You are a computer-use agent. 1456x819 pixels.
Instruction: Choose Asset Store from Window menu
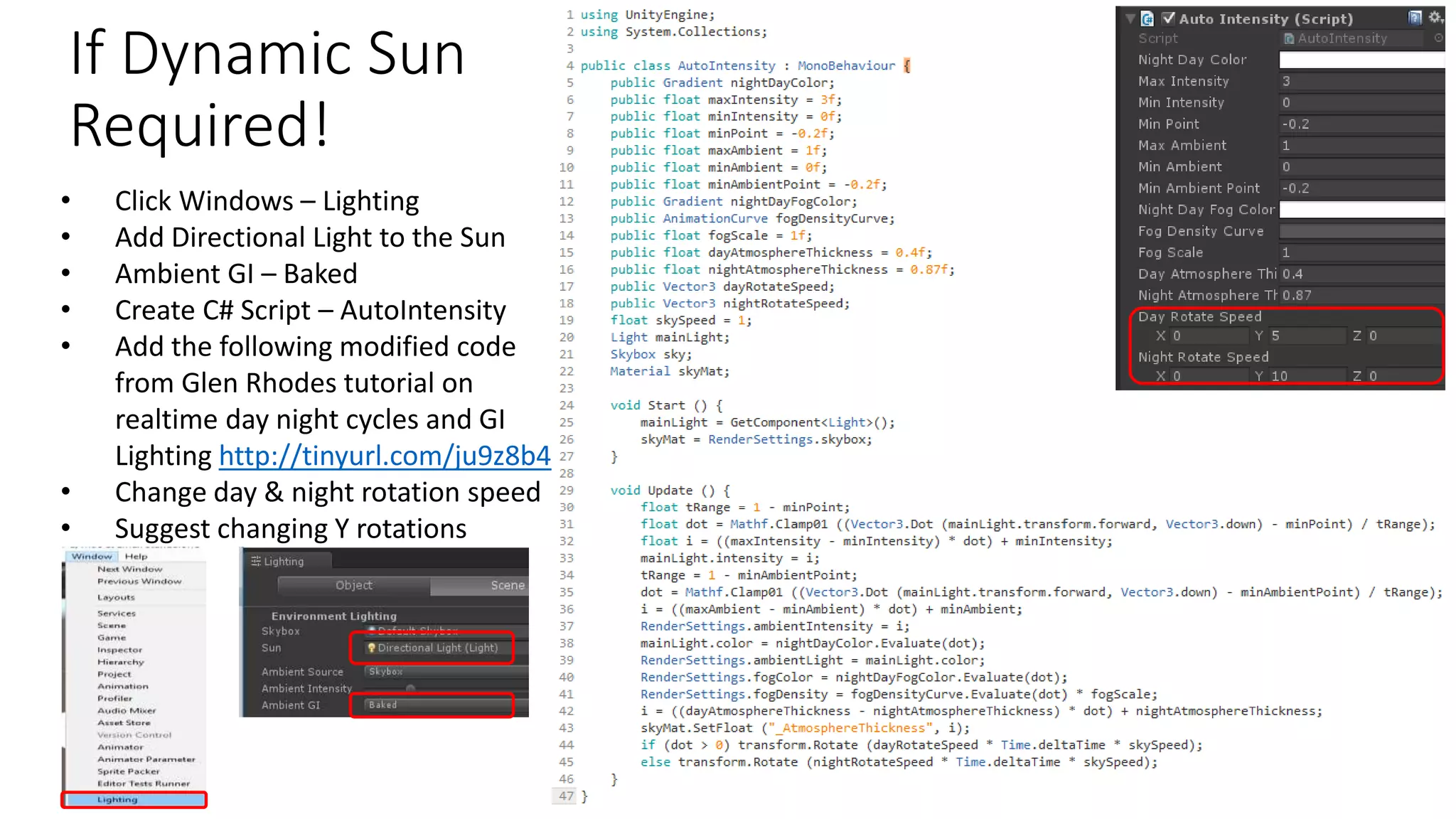point(124,722)
